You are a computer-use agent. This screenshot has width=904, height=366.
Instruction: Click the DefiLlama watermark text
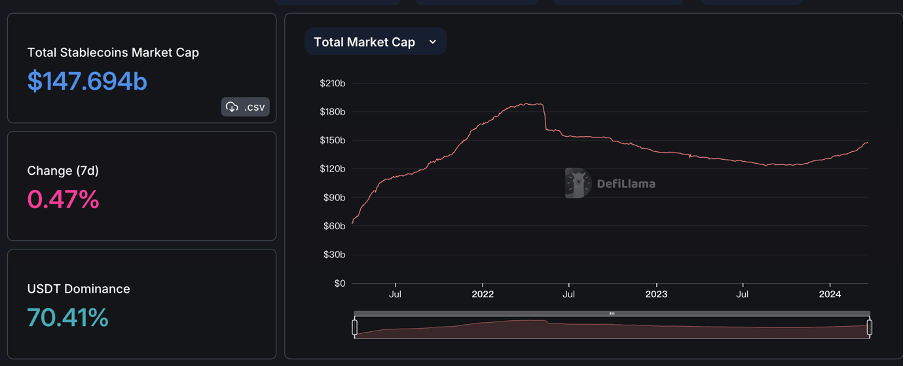click(626, 184)
